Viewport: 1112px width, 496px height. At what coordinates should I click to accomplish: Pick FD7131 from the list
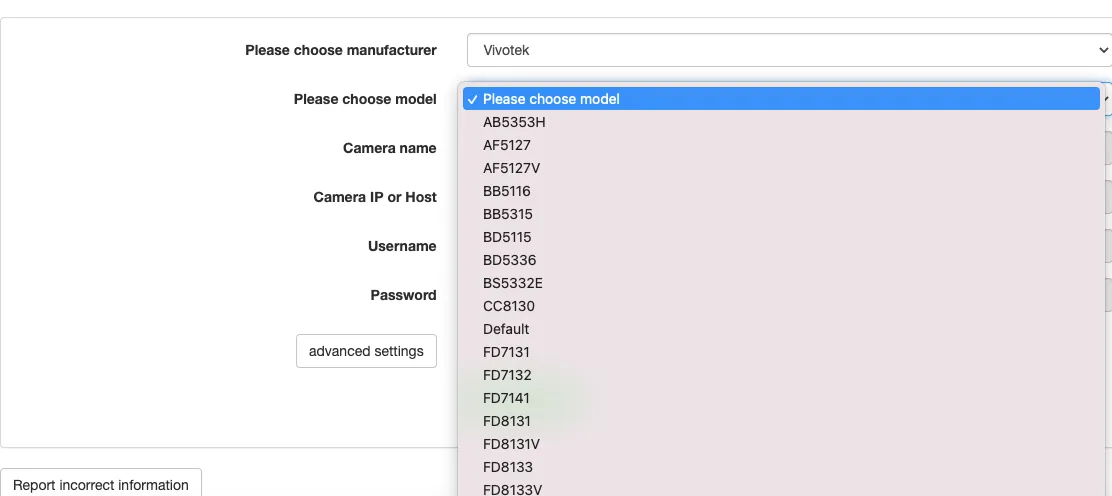(x=781, y=352)
